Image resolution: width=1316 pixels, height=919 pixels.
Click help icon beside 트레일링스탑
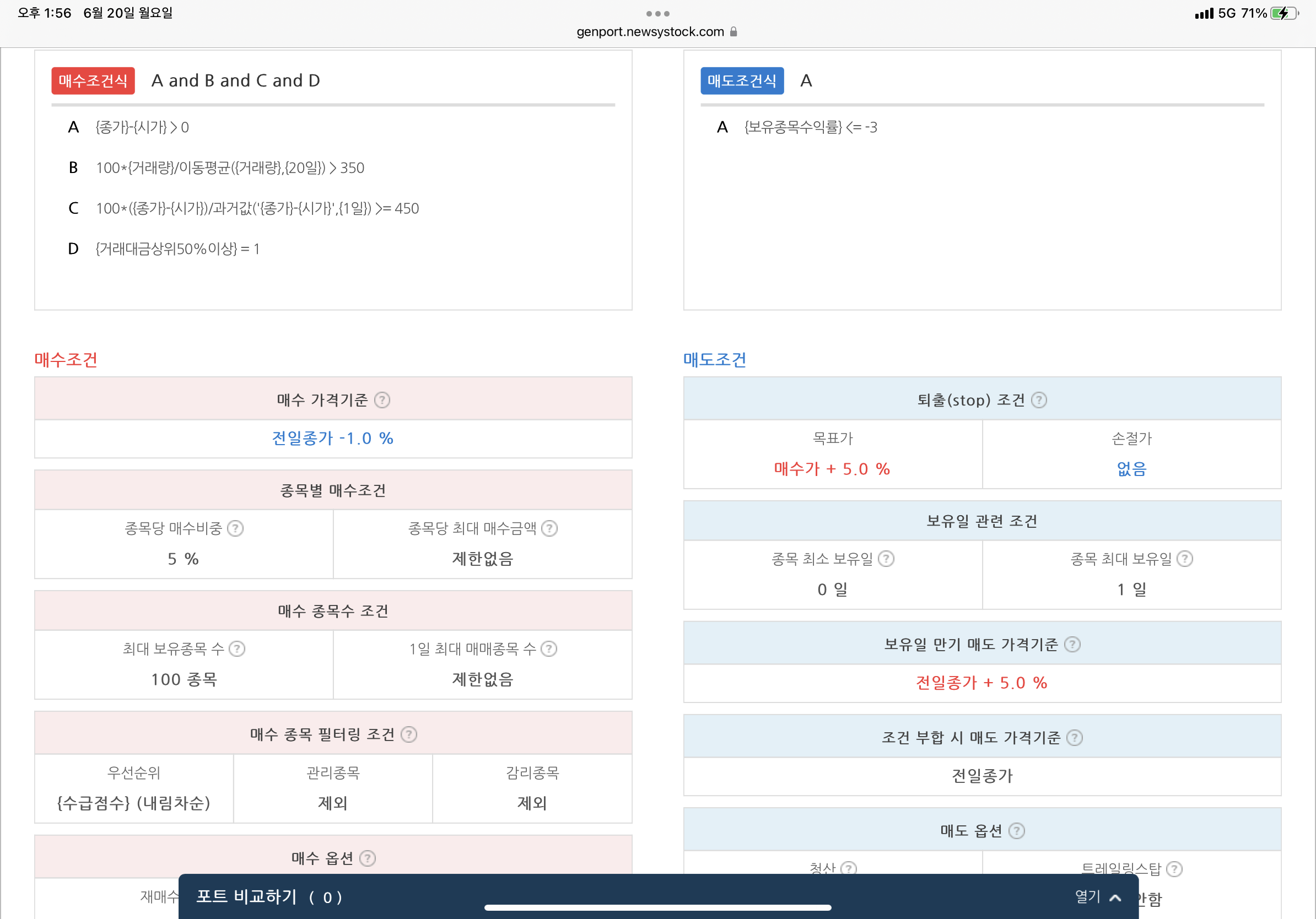(1174, 869)
